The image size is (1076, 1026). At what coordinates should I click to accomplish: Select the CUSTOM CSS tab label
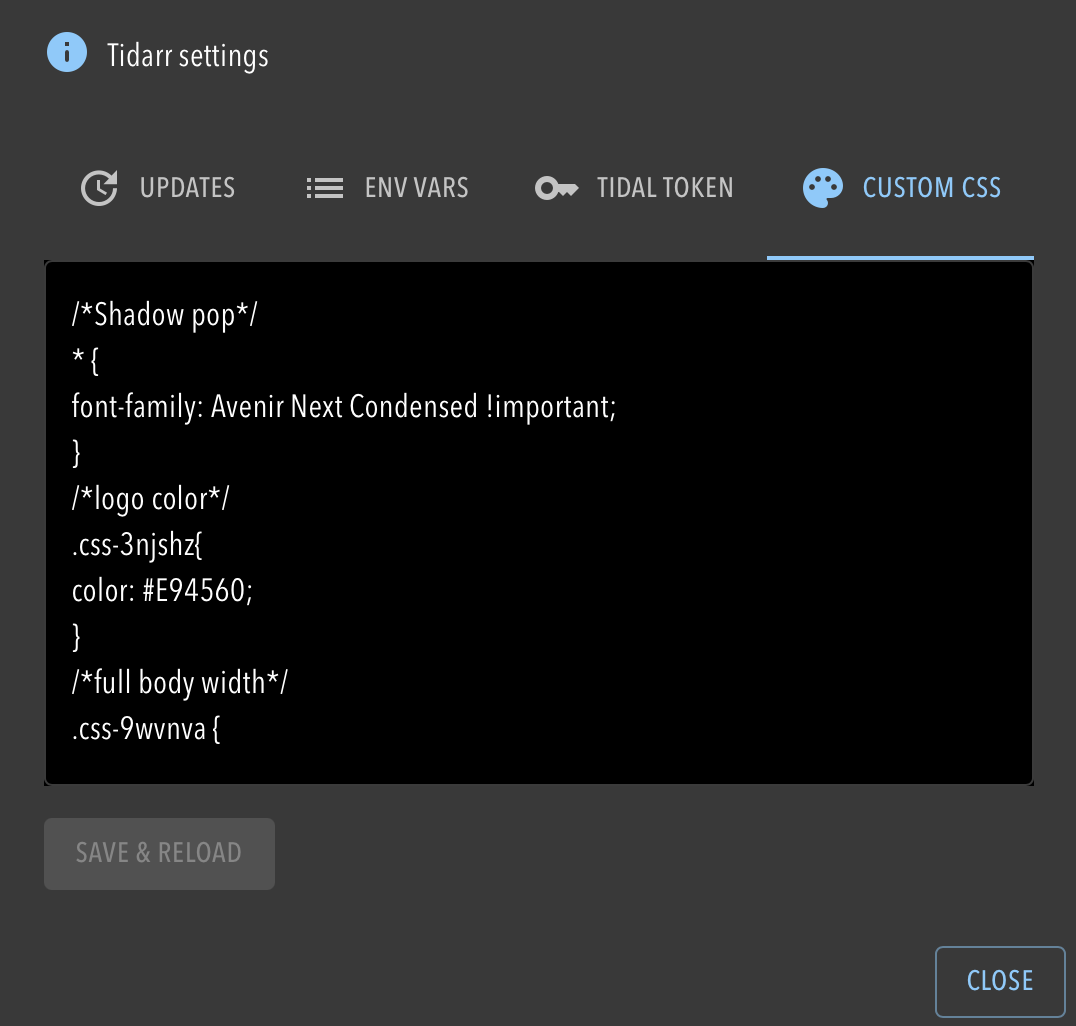(x=931, y=188)
